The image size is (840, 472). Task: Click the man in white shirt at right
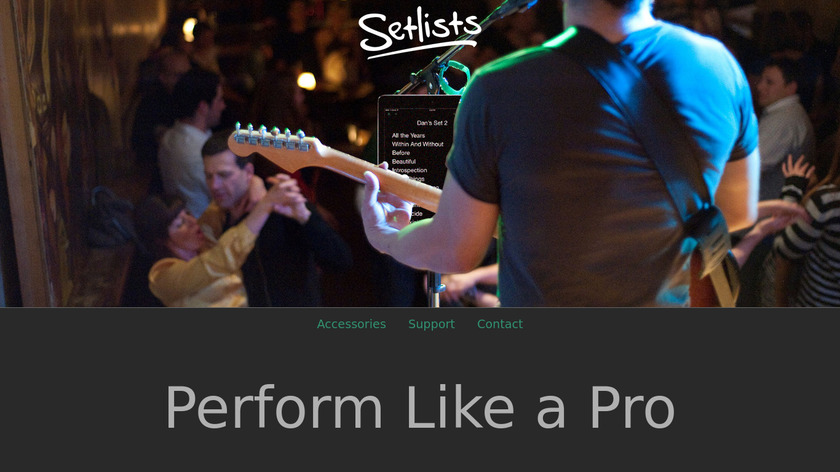(783, 123)
